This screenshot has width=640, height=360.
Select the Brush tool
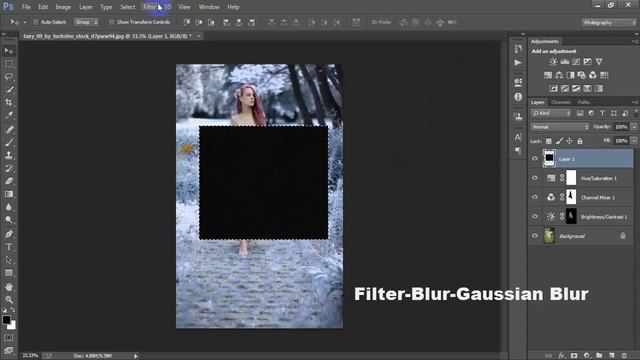coord(9,142)
